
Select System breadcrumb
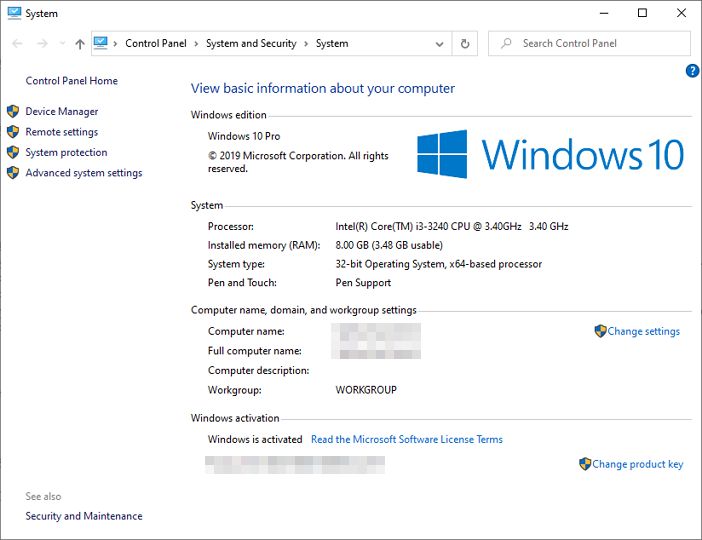tap(332, 43)
